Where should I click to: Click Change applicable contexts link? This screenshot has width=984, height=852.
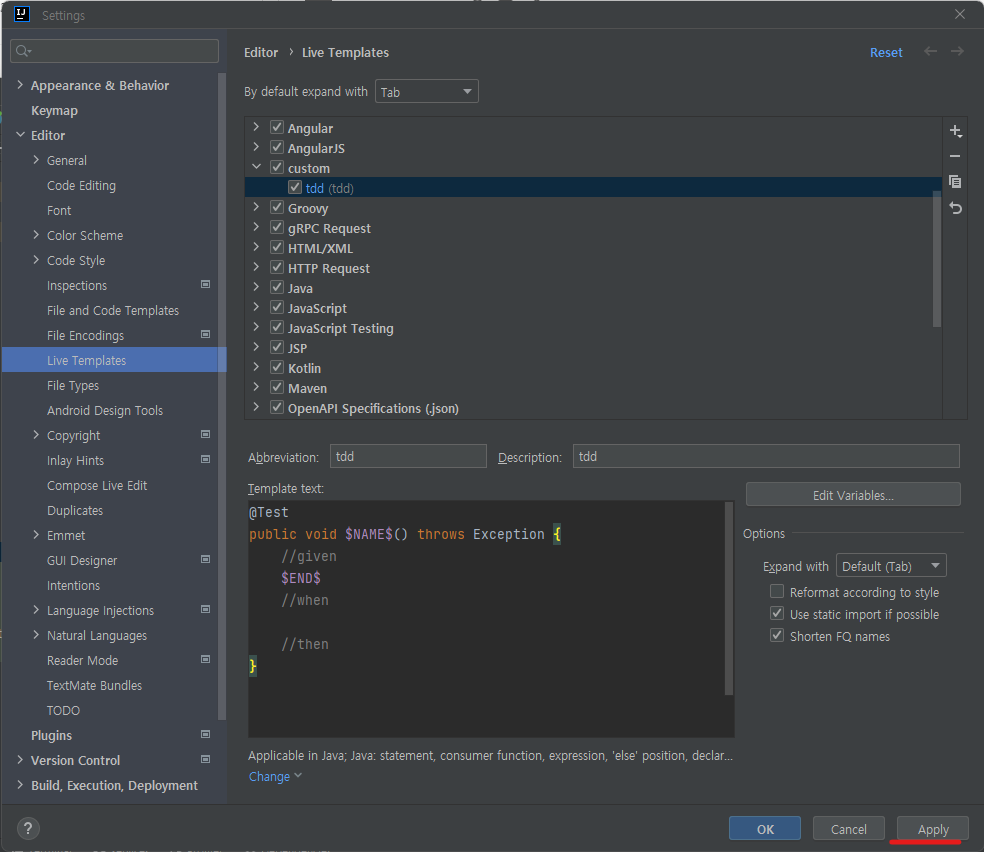click(x=275, y=776)
